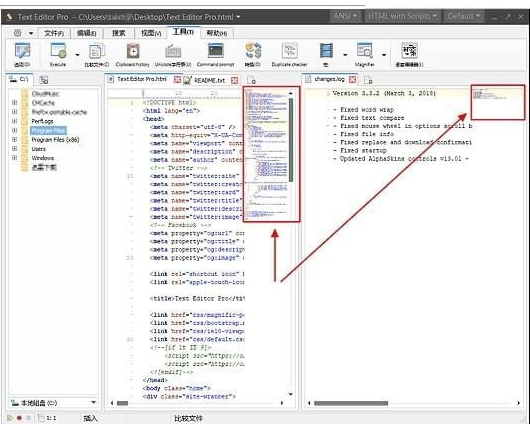Expand the Users folder

[15, 148]
